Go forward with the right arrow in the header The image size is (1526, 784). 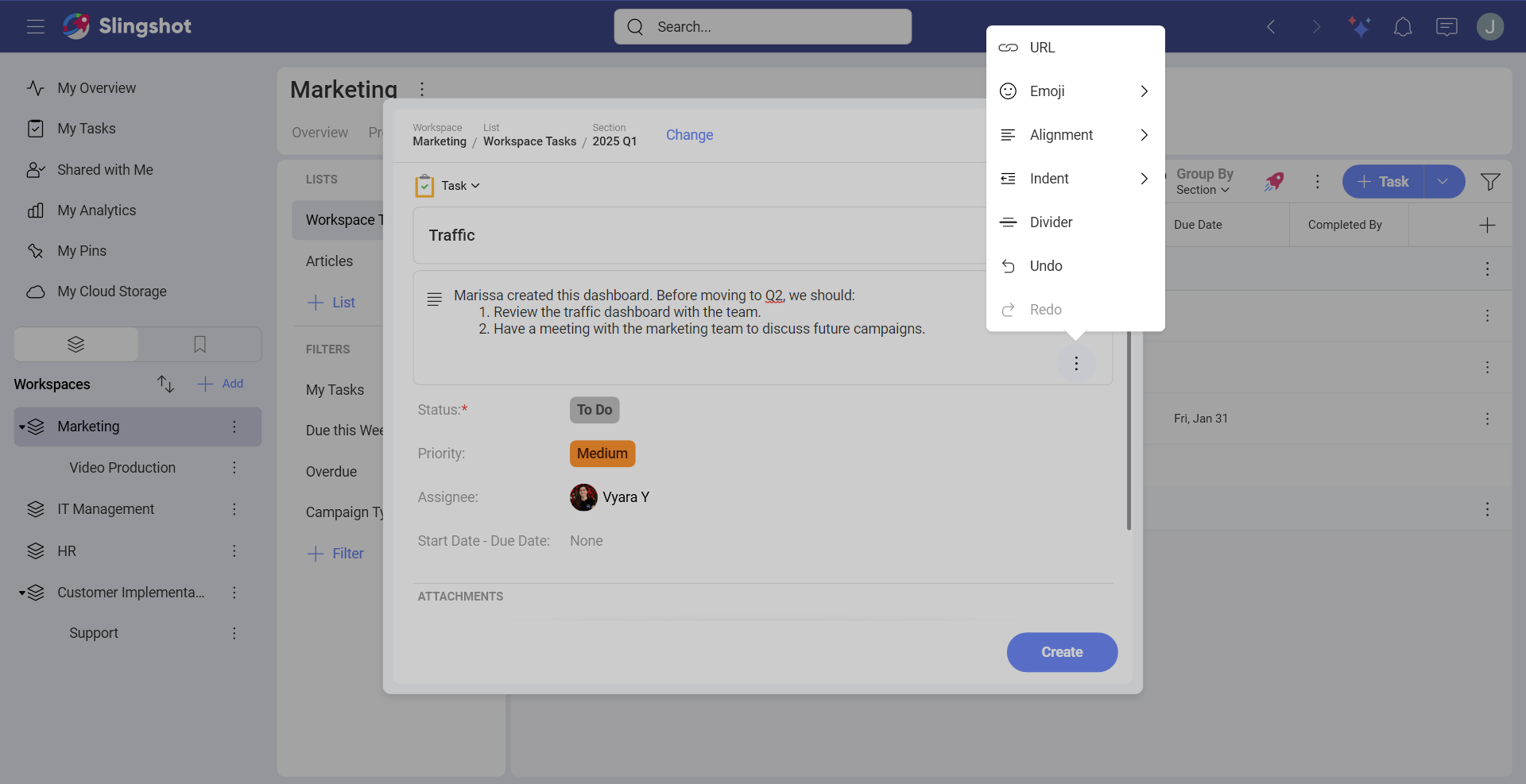pos(1316,27)
